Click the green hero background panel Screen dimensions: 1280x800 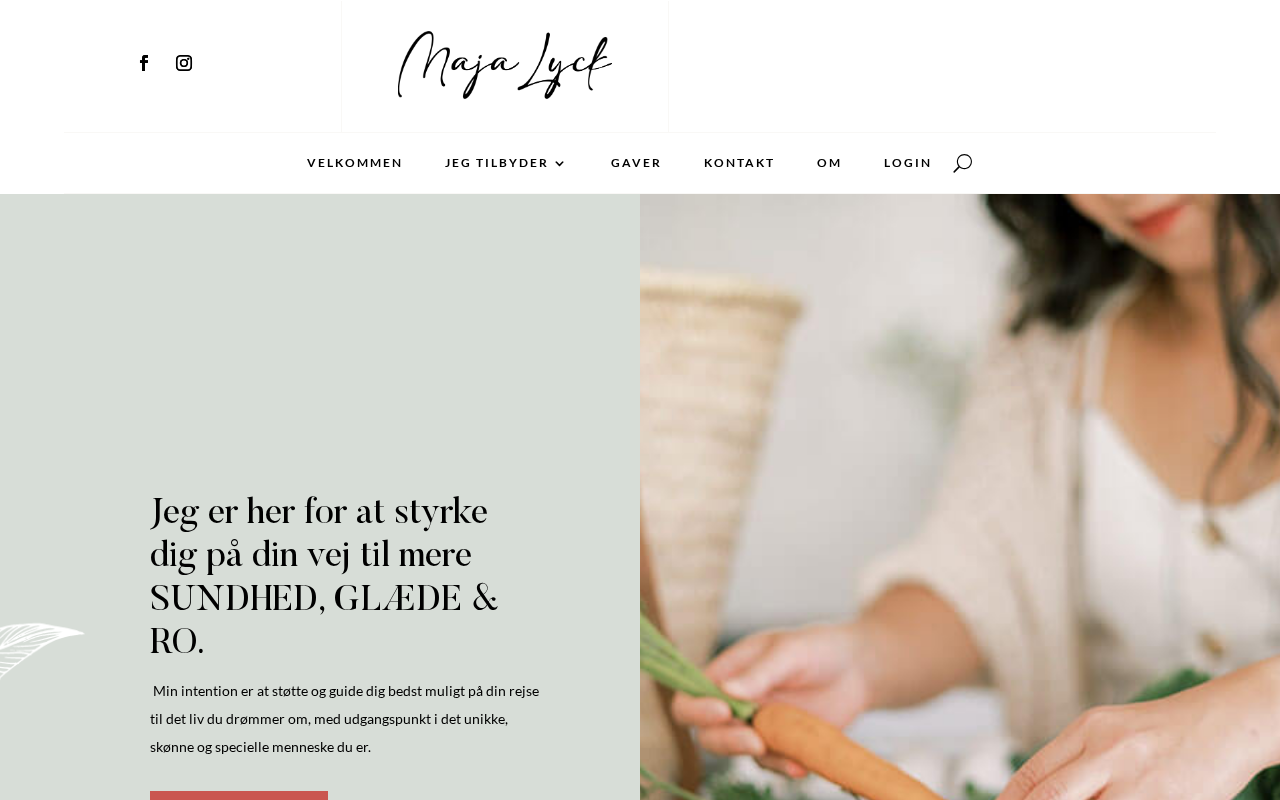[x=320, y=340]
